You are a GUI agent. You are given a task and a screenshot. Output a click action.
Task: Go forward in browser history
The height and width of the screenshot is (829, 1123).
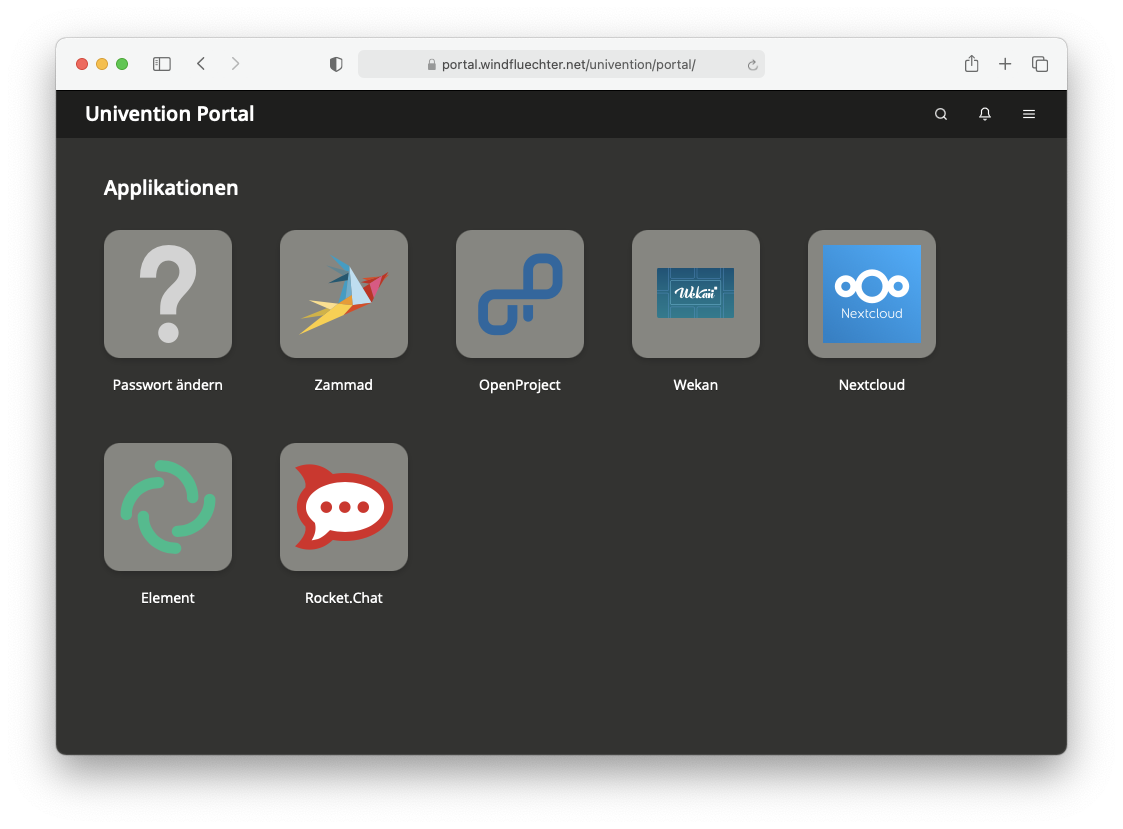pos(235,64)
